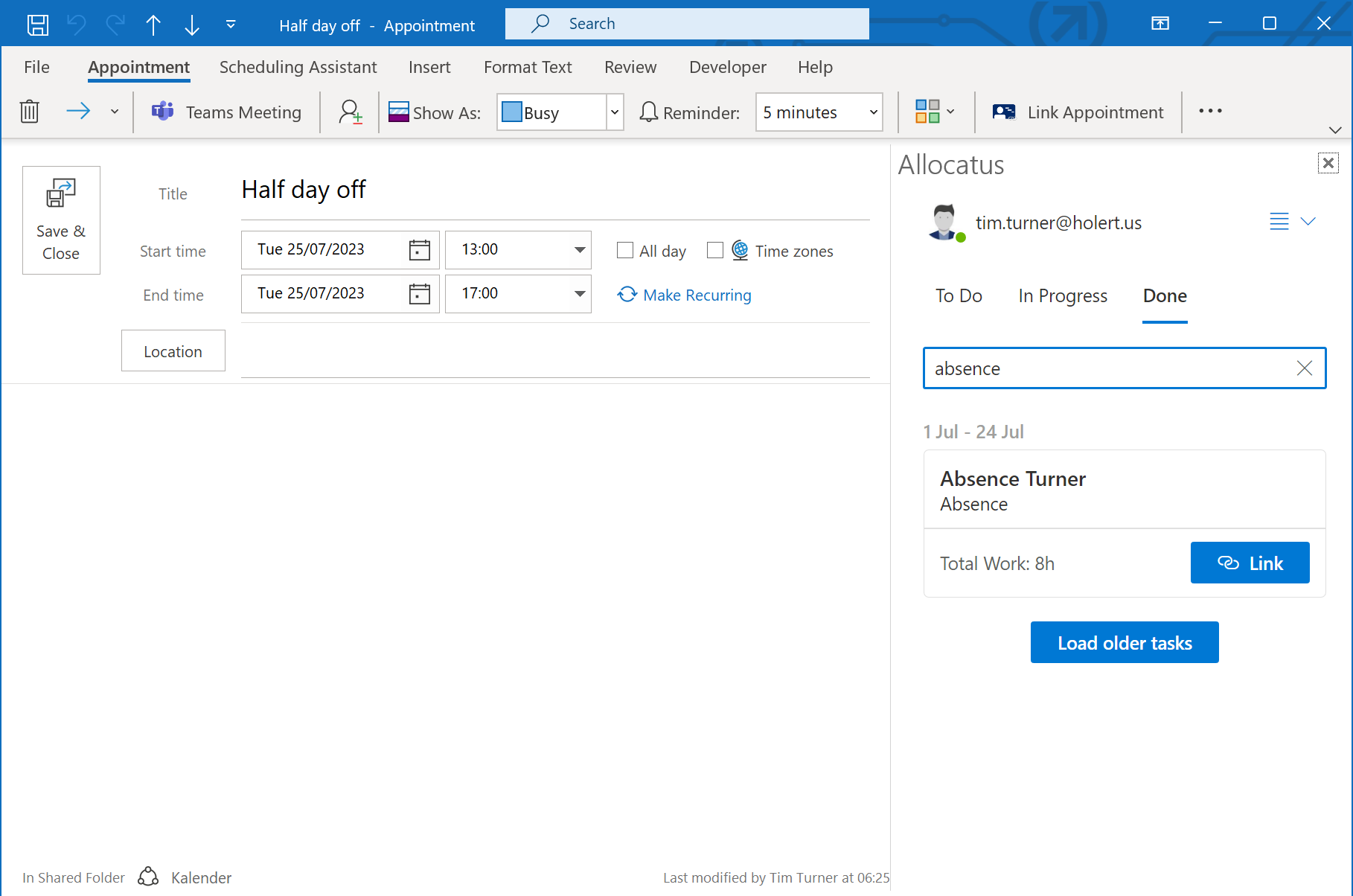
Task: Expand the end time 17:00 dropdown
Action: click(579, 294)
